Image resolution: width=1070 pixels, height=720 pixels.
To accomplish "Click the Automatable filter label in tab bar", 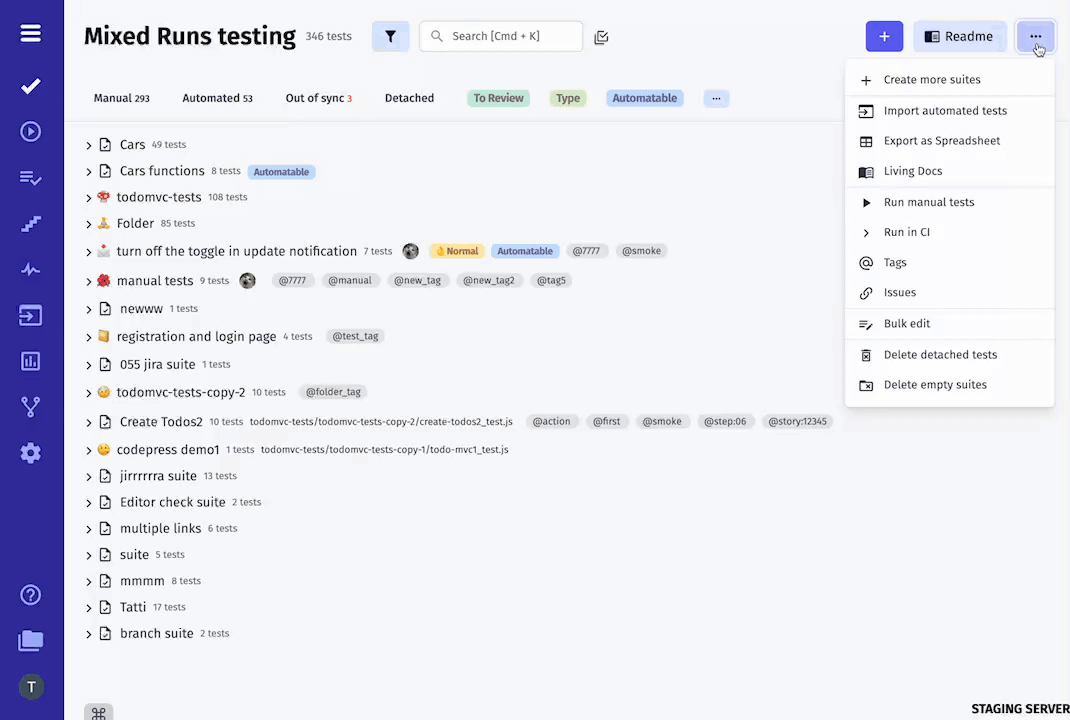I will [x=645, y=98].
